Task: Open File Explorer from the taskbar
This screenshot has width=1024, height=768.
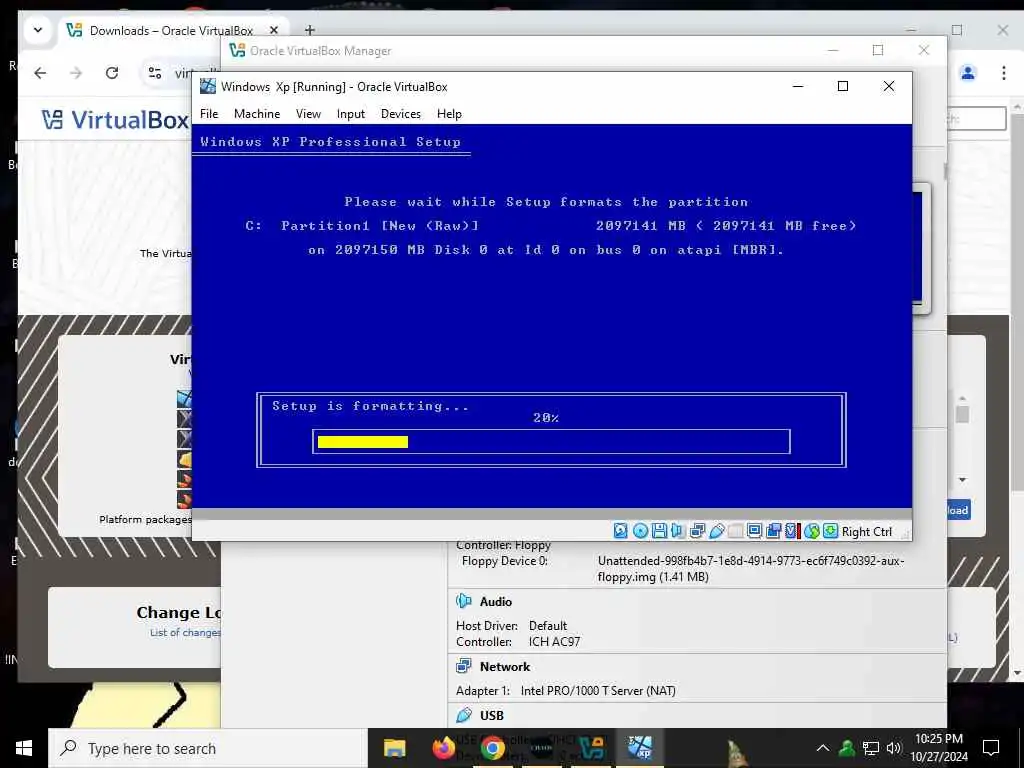Action: tap(394, 748)
